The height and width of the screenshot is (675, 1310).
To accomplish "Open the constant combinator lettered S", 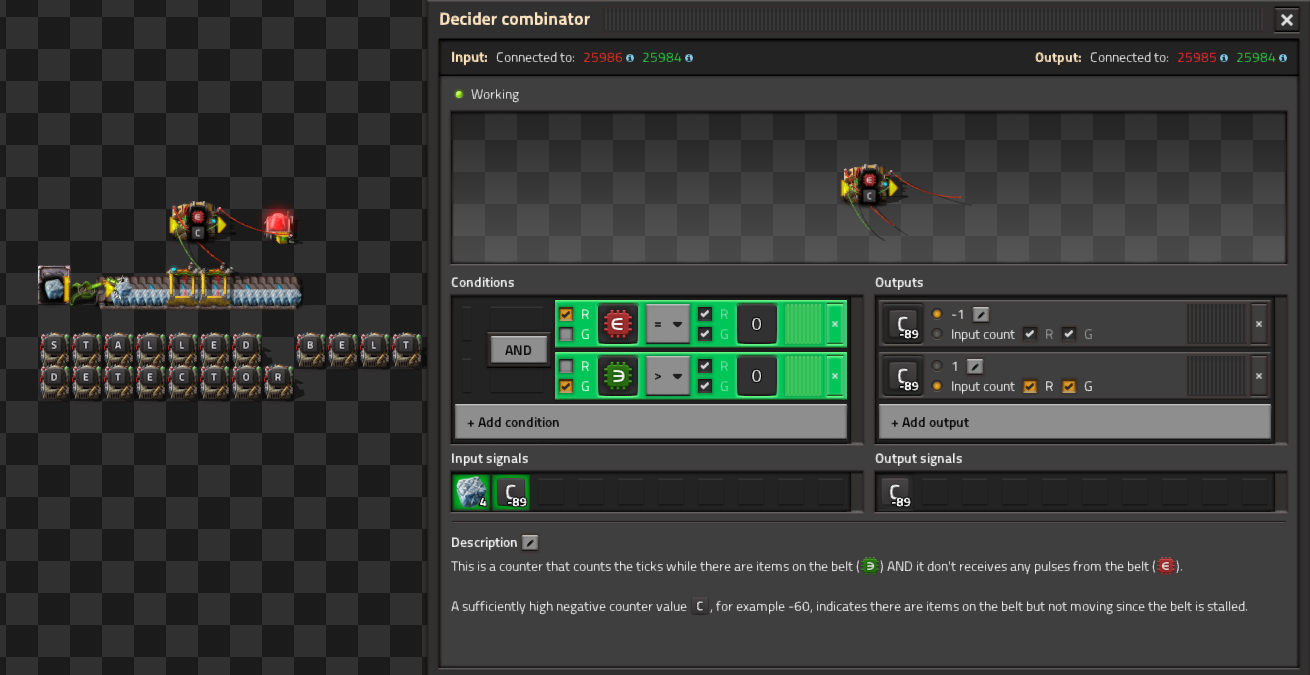I will (x=54, y=348).
